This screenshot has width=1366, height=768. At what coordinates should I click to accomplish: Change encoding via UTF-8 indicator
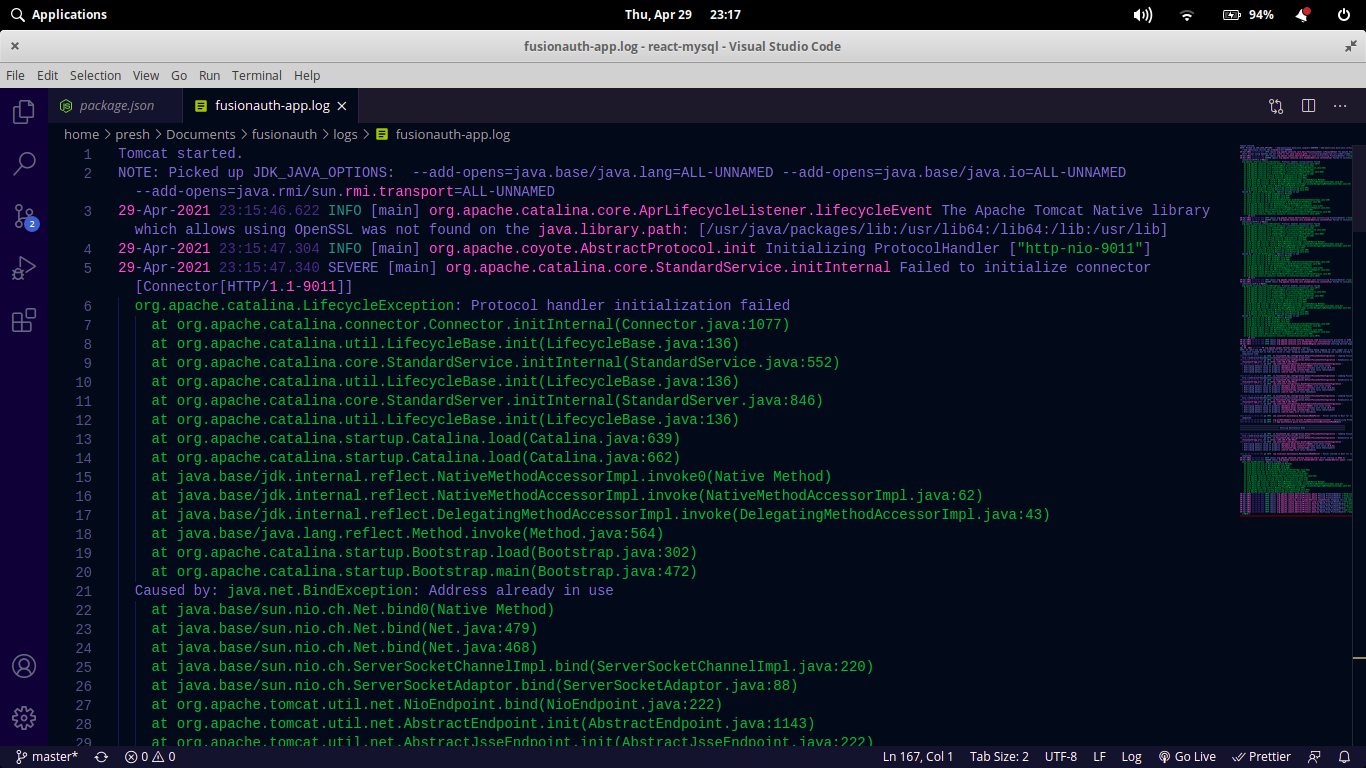(1061, 757)
